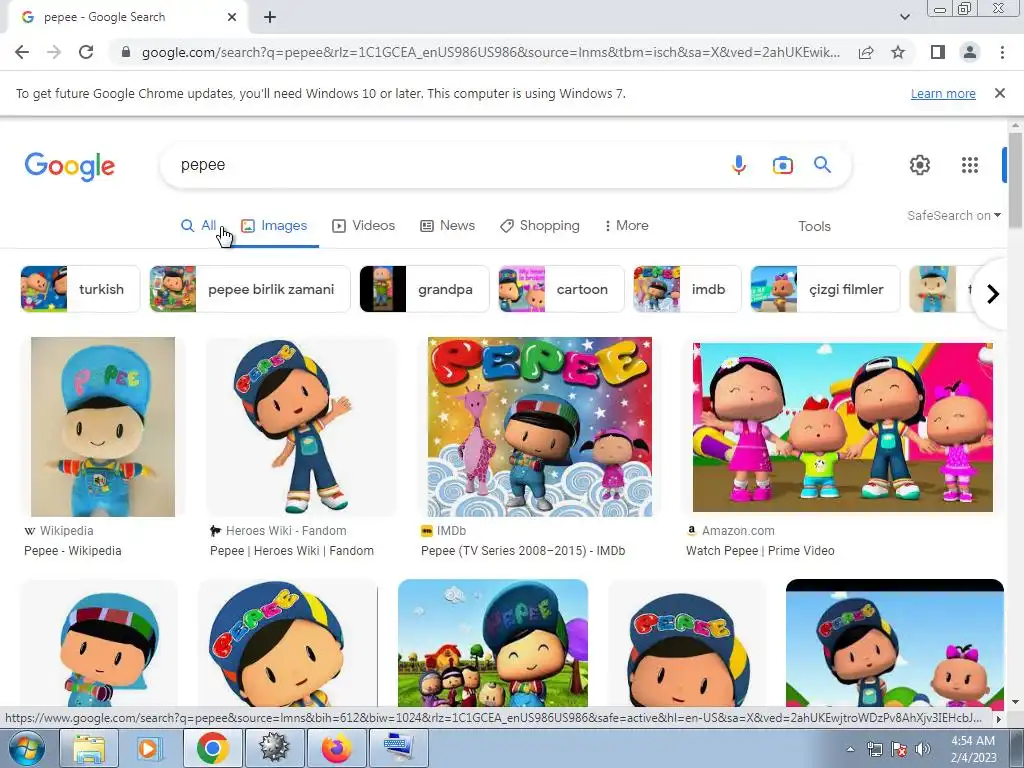Select the pepee birlik zamani chip
Image resolution: width=1024 pixels, height=768 pixels.
click(x=250, y=289)
